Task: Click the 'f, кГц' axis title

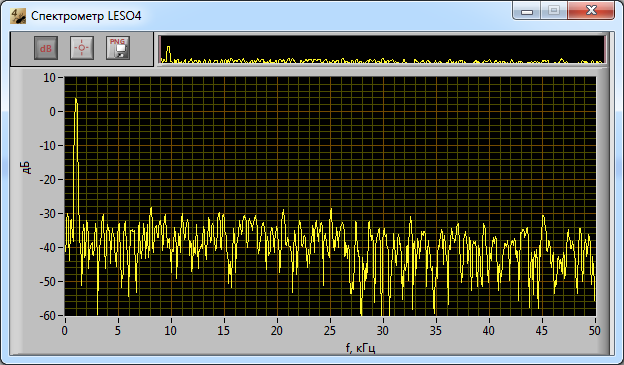Action: (361, 348)
